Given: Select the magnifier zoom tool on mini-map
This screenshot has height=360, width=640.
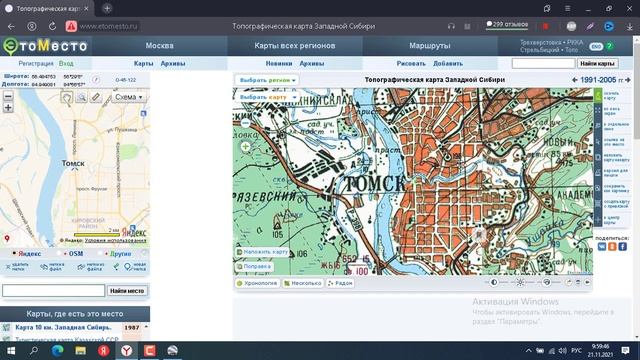Looking at the screenshot, I should 82,97.
